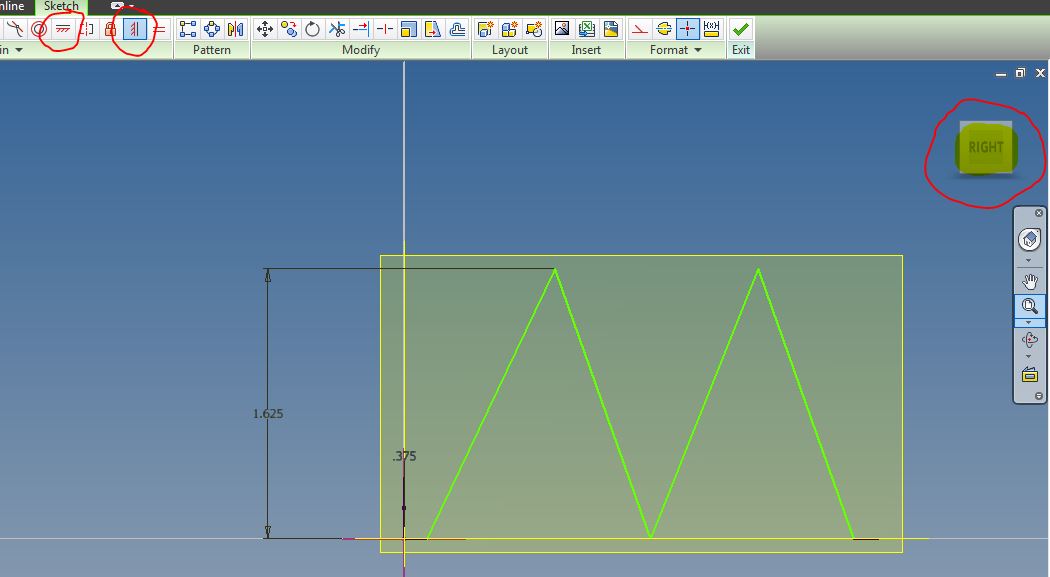Screen dimensions: 1050x577
Task: Insert an image into the sketch
Action: click(x=561, y=28)
